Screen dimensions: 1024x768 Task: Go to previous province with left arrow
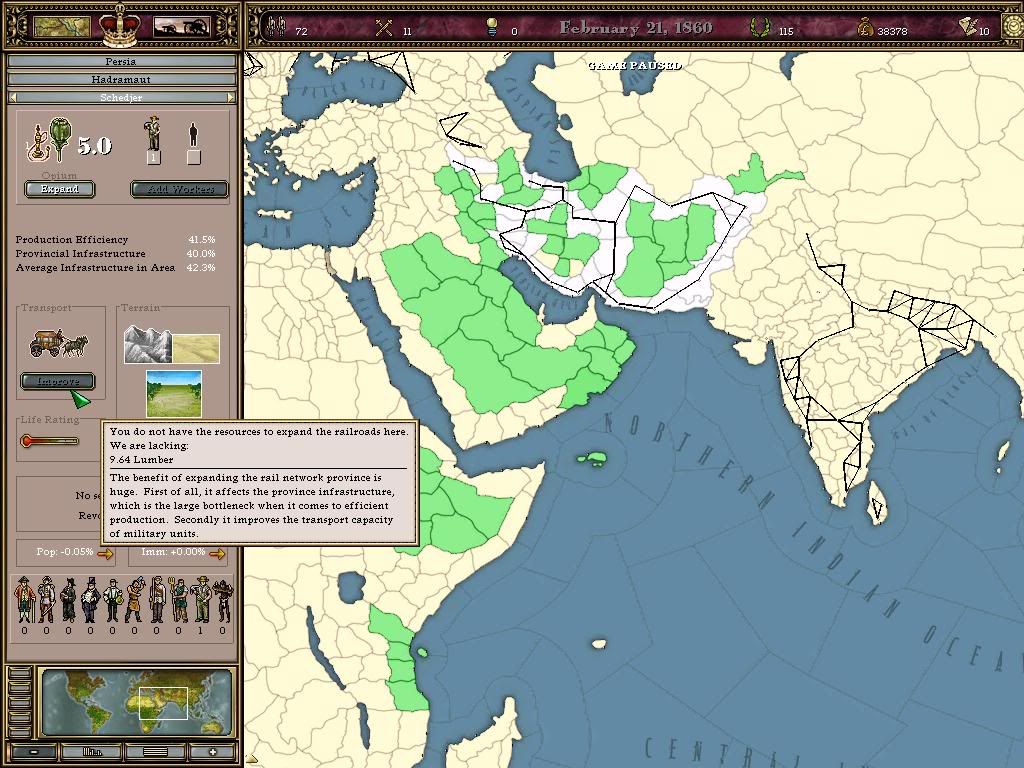pyautogui.click(x=12, y=97)
